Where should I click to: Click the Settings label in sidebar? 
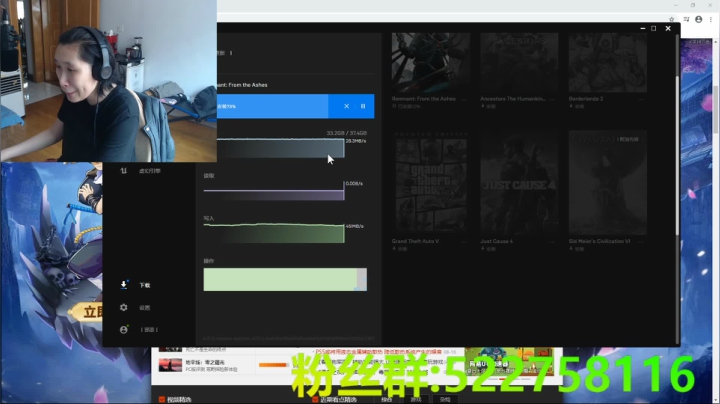click(145, 308)
